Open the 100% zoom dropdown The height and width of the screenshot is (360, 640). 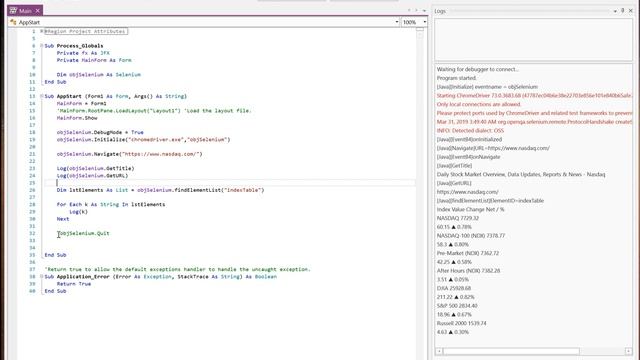(424, 22)
